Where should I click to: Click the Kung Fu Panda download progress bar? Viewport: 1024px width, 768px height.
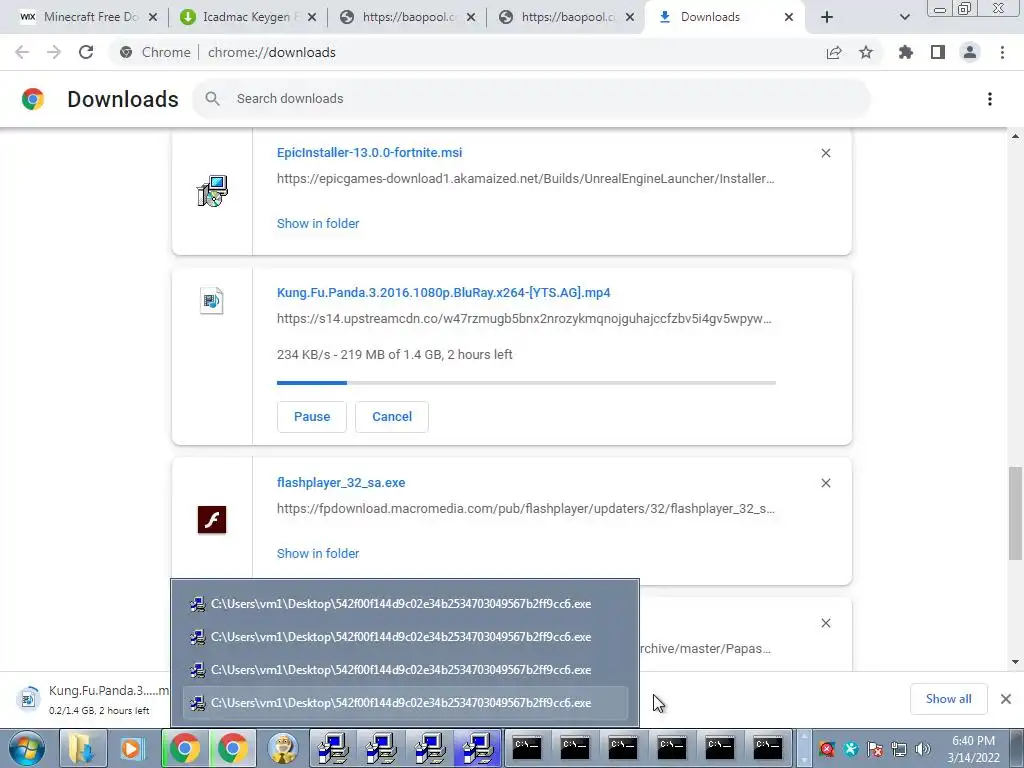click(x=526, y=383)
